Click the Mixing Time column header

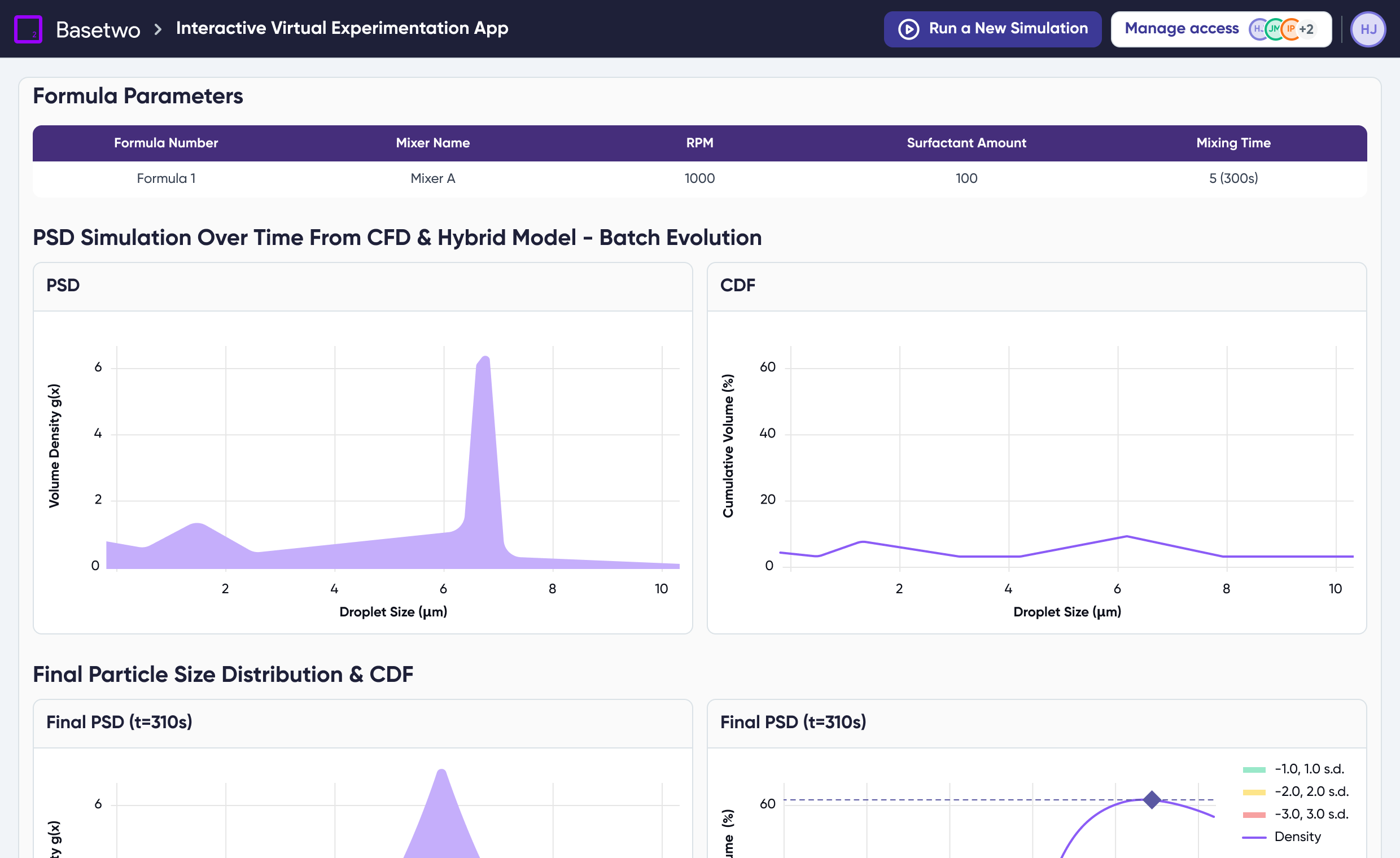(x=1233, y=143)
